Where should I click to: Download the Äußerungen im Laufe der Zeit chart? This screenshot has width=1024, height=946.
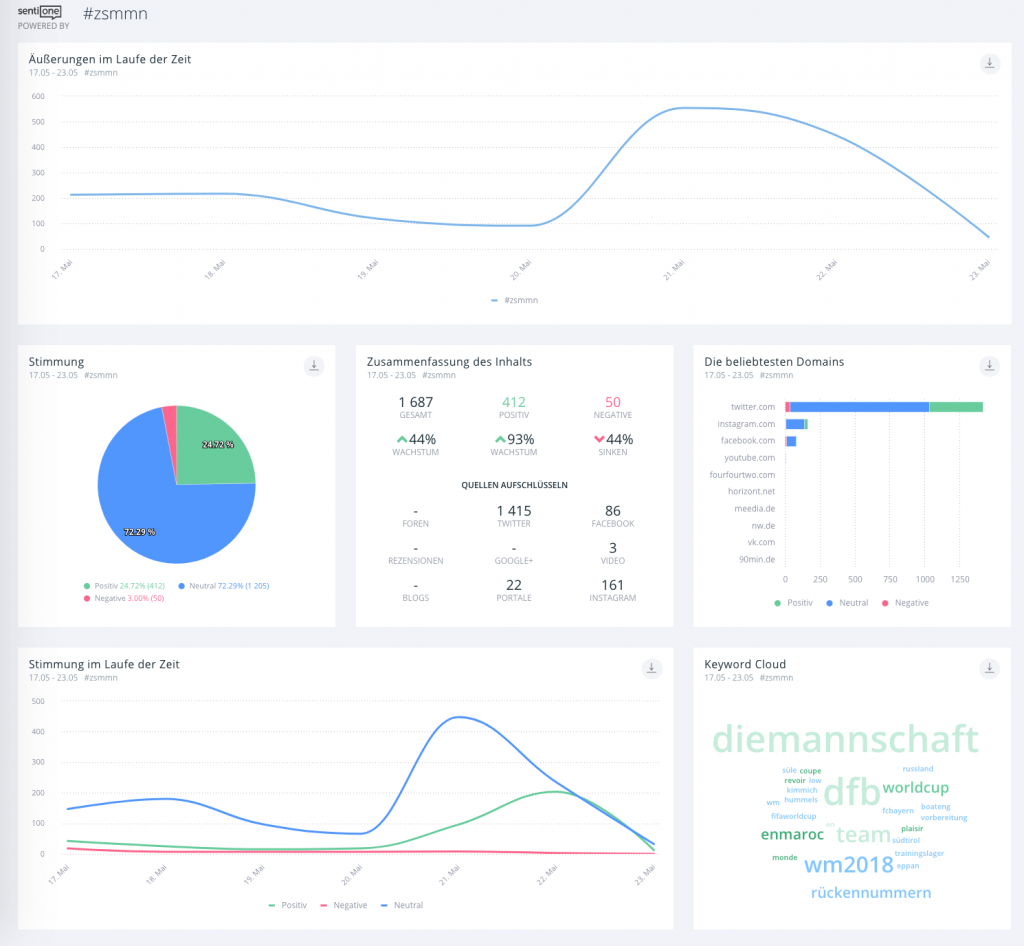point(989,64)
